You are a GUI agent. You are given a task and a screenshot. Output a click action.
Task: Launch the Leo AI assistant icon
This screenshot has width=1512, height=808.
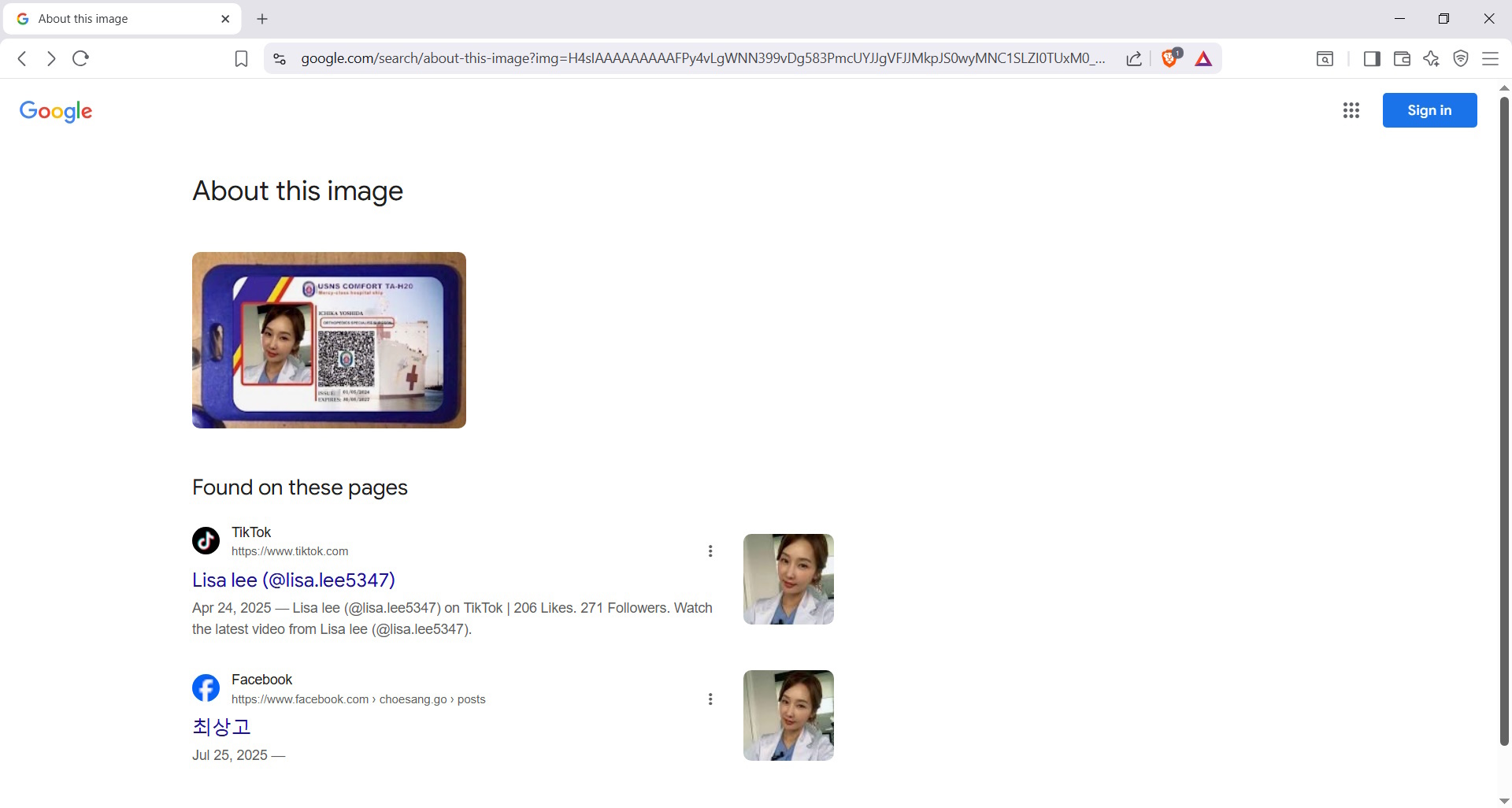click(x=1432, y=59)
